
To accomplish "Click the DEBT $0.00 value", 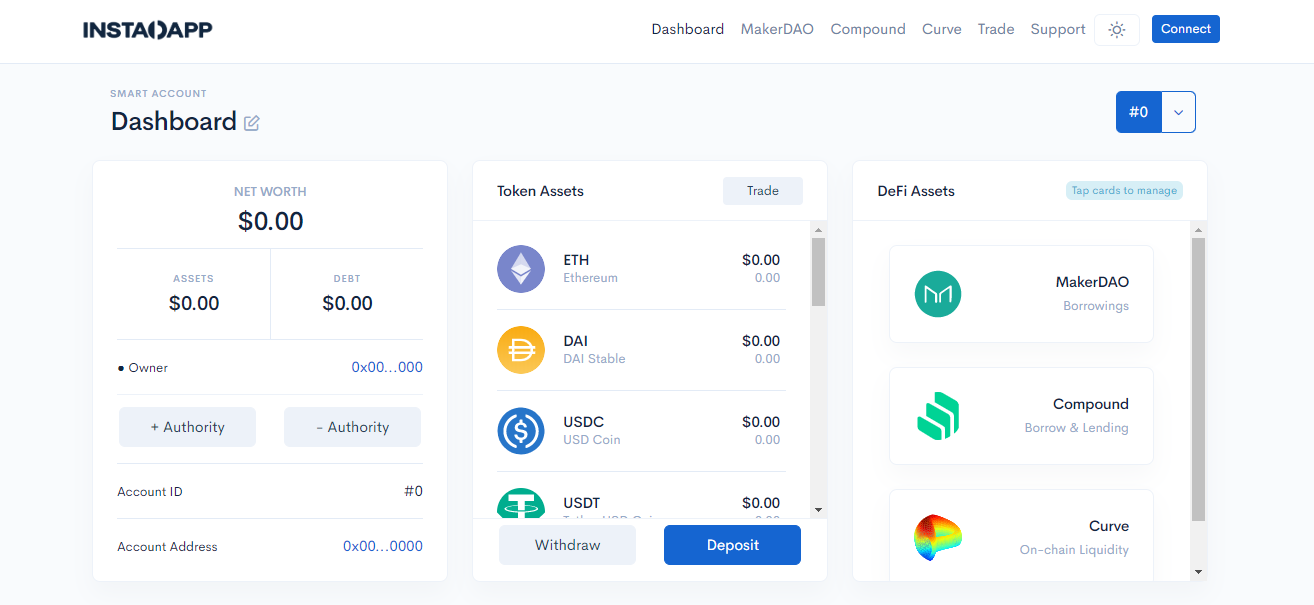I will 347,303.
